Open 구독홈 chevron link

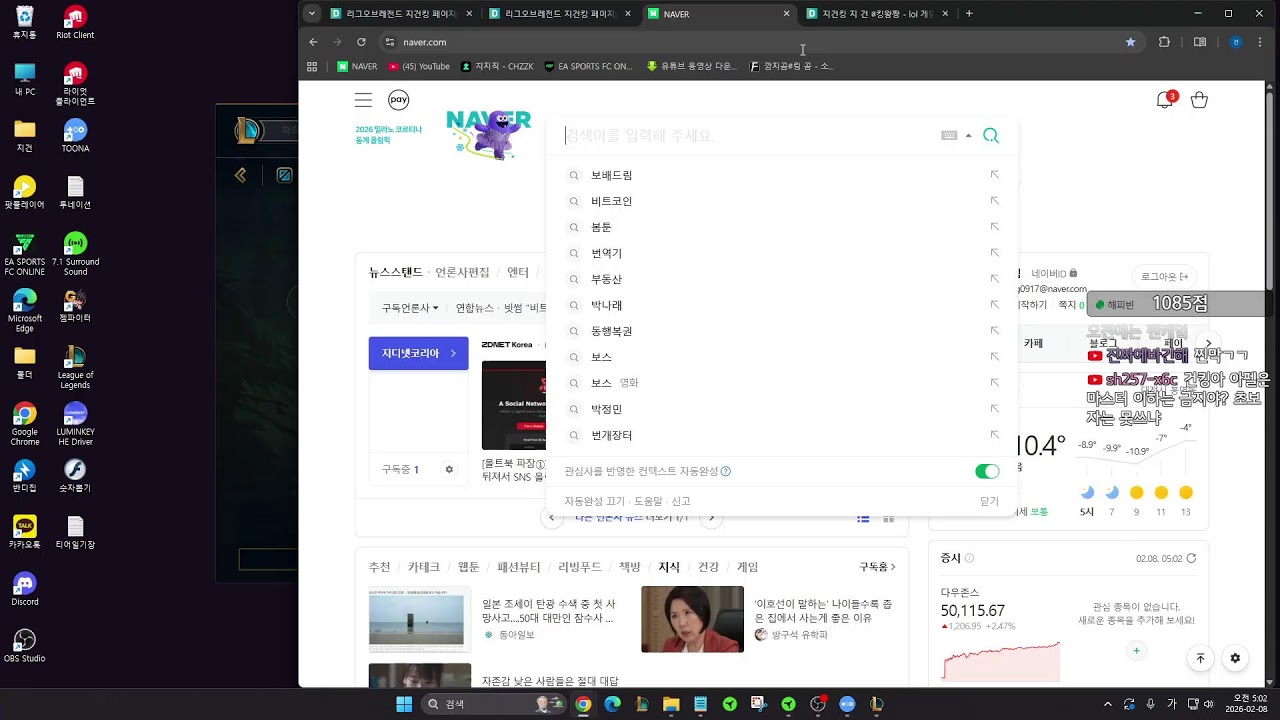click(x=877, y=567)
